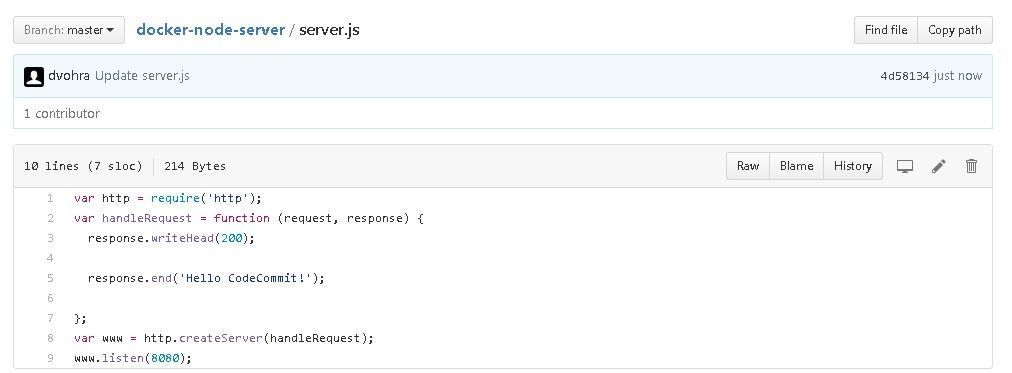Click the 1 contributor text
The height and width of the screenshot is (373, 1012).
(x=61, y=114)
